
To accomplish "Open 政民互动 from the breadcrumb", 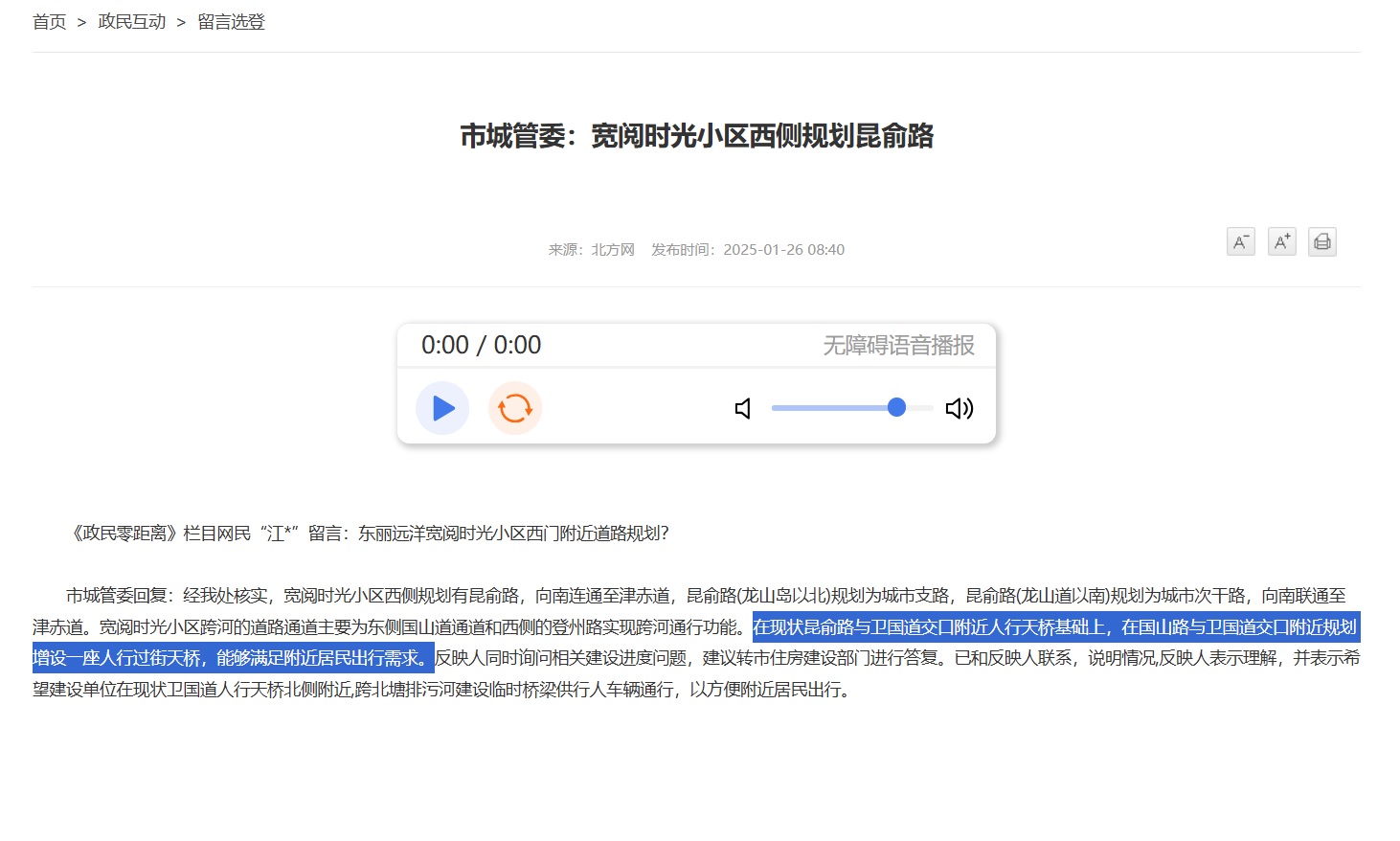I will click(132, 22).
